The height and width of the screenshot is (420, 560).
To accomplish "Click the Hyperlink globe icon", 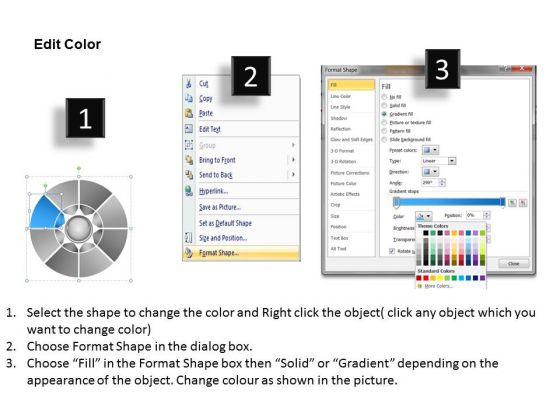I will tap(189, 191).
